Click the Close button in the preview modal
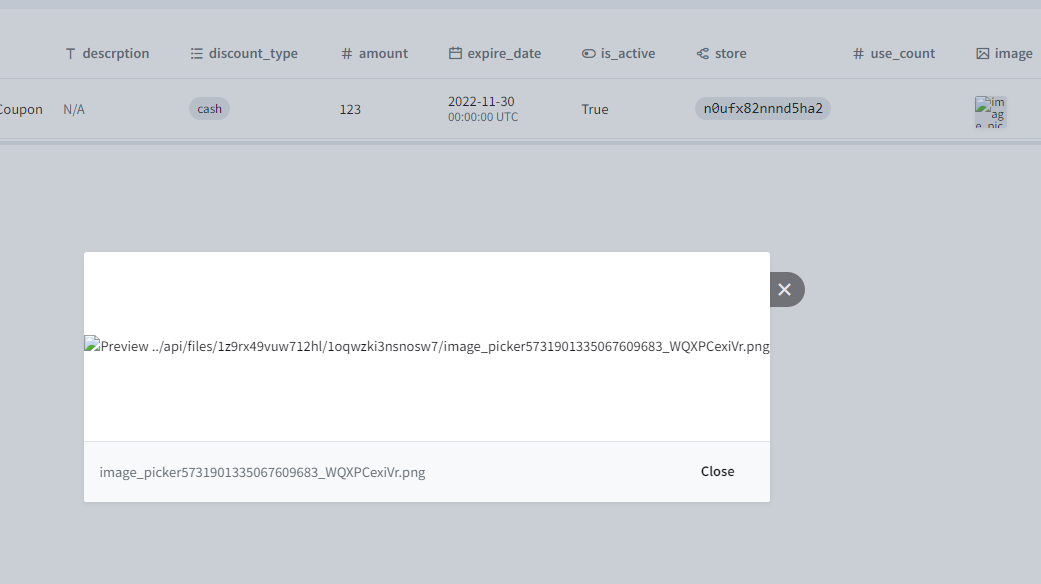Screen dimensions: 1041x584 pyautogui.click(x=717, y=471)
